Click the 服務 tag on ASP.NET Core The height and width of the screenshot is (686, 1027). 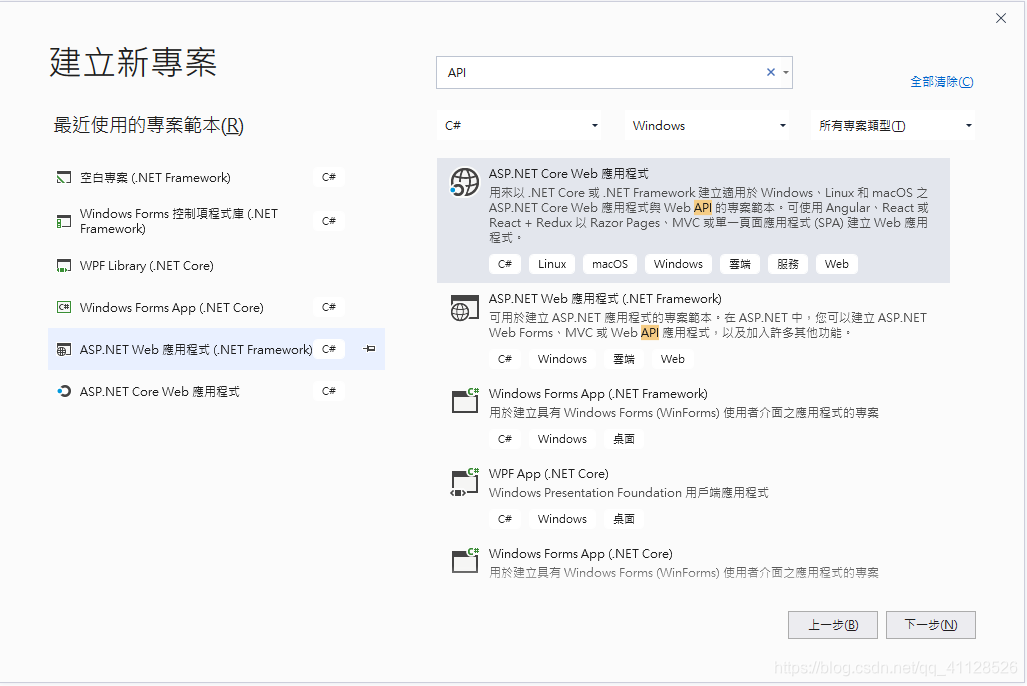(787, 264)
